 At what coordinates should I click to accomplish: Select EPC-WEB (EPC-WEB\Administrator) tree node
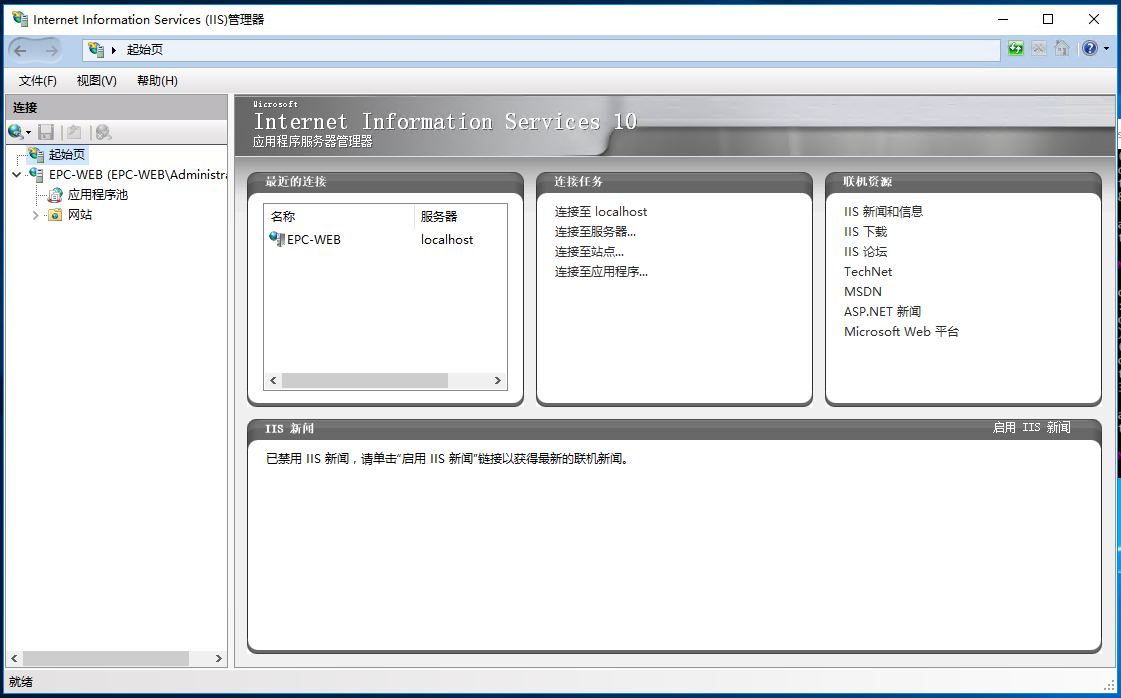pyautogui.click(x=138, y=174)
